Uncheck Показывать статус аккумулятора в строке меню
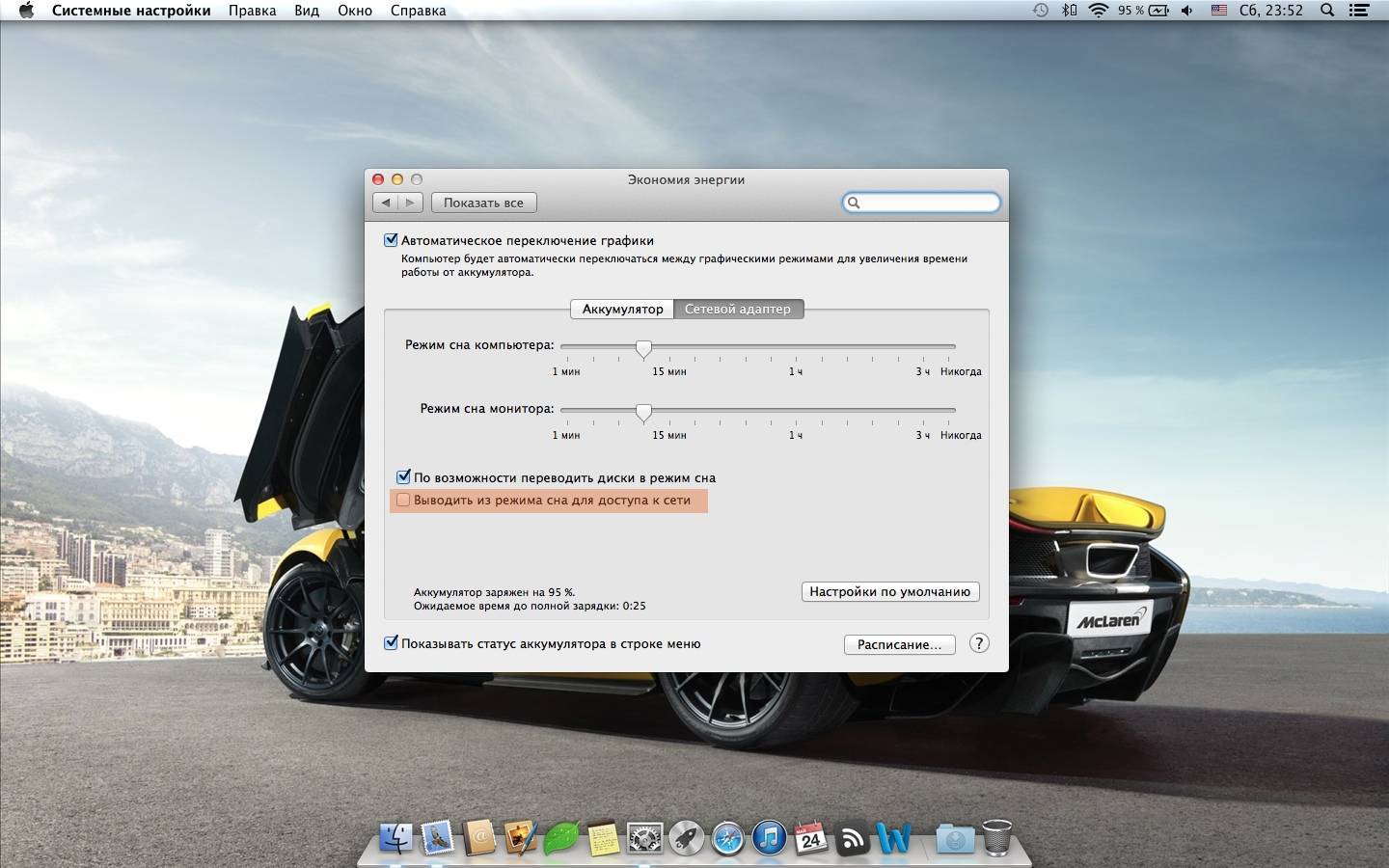This screenshot has height=868, width=1389. click(x=392, y=643)
